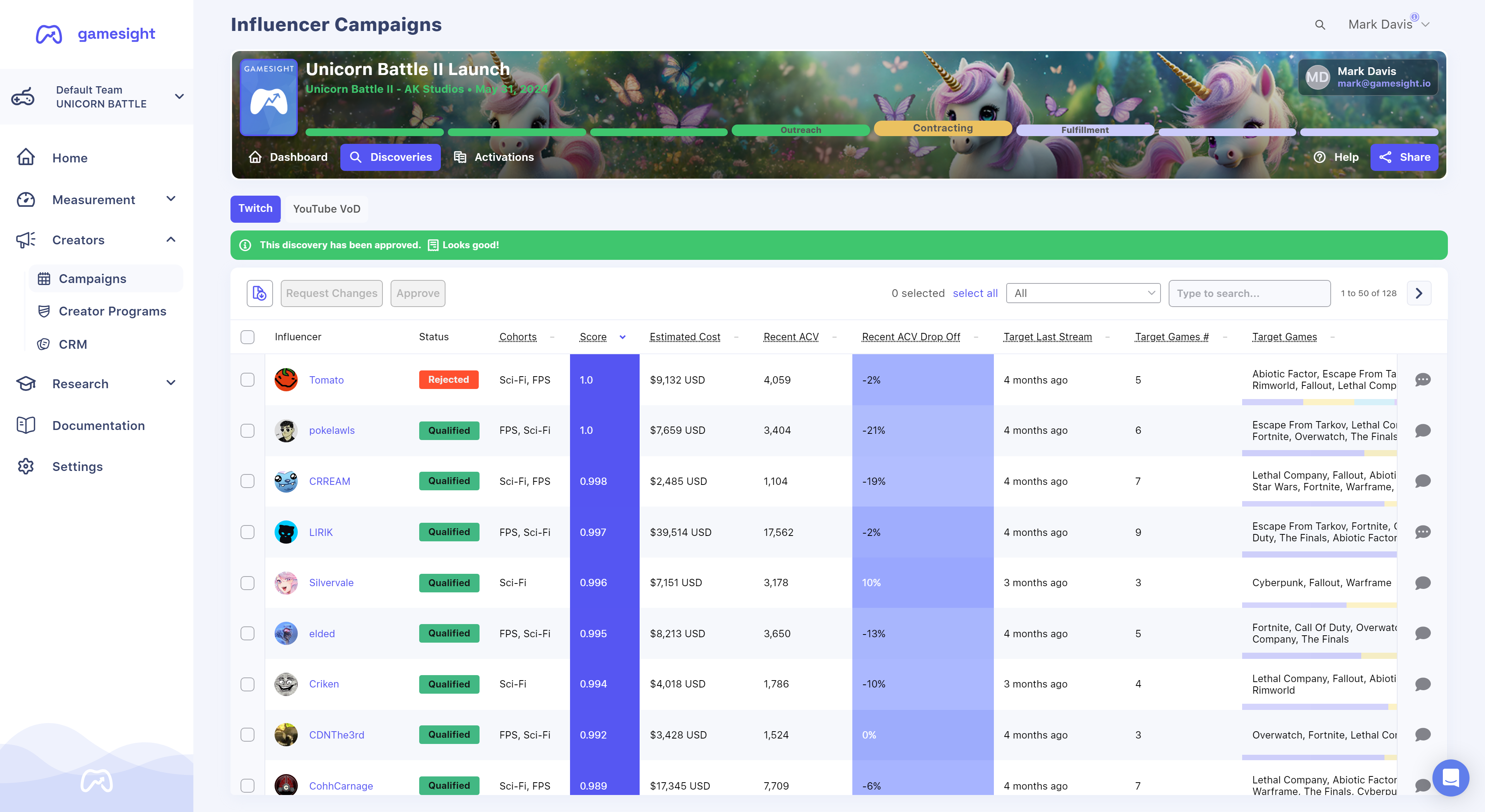This screenshot has height=812, width=1485.
Task: Check the Criken row checkbox
Action: 247,684
